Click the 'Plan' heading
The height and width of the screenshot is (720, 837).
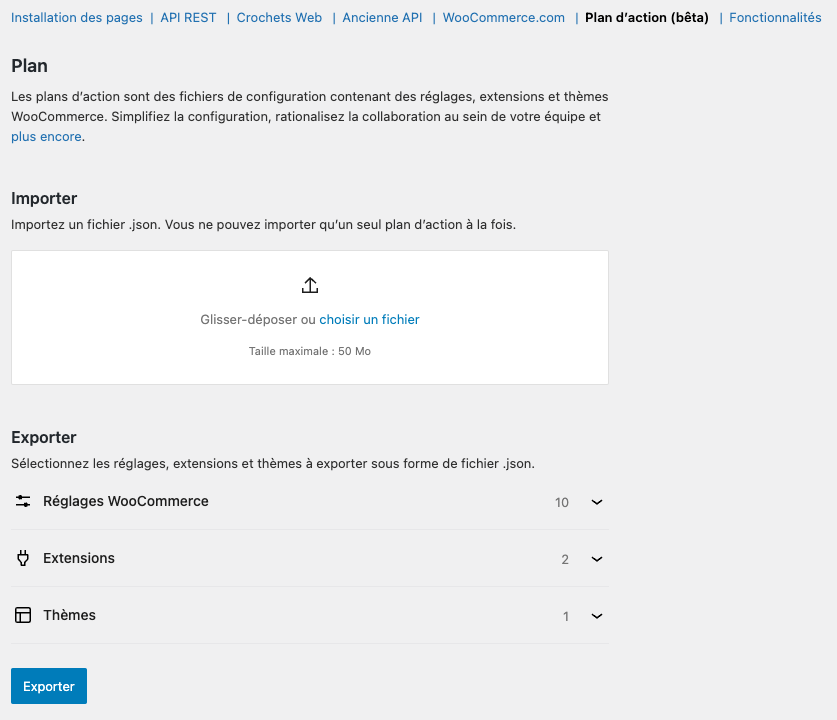pyautogui.click(x=29, y=66)
